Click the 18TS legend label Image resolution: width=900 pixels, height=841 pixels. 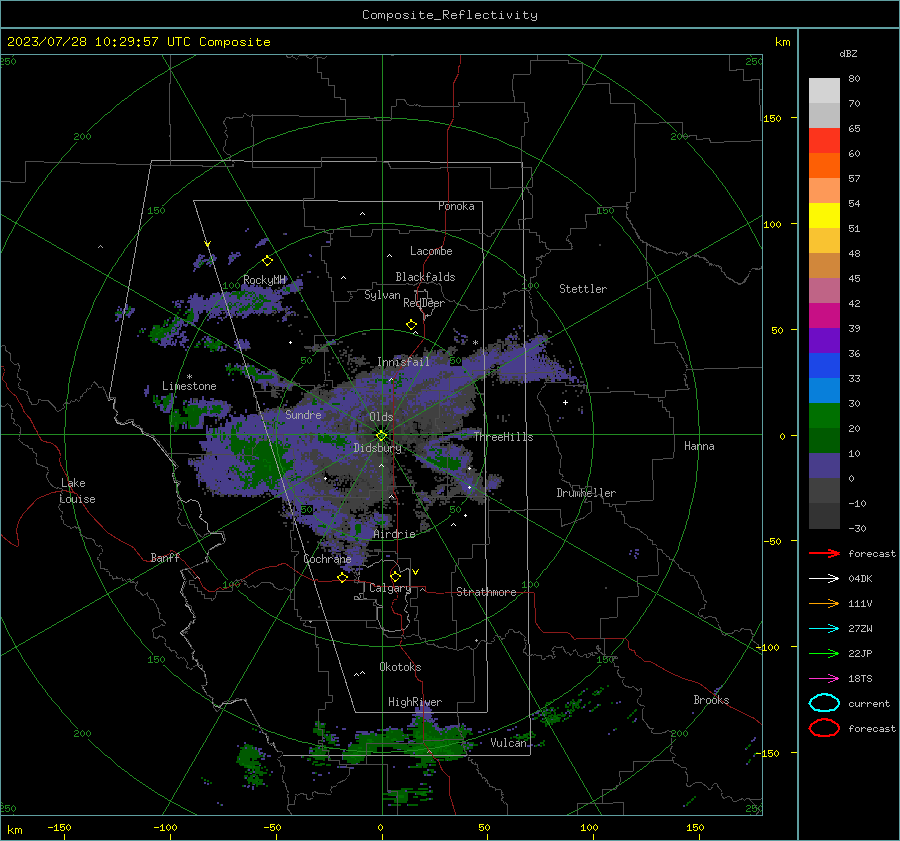860,679
